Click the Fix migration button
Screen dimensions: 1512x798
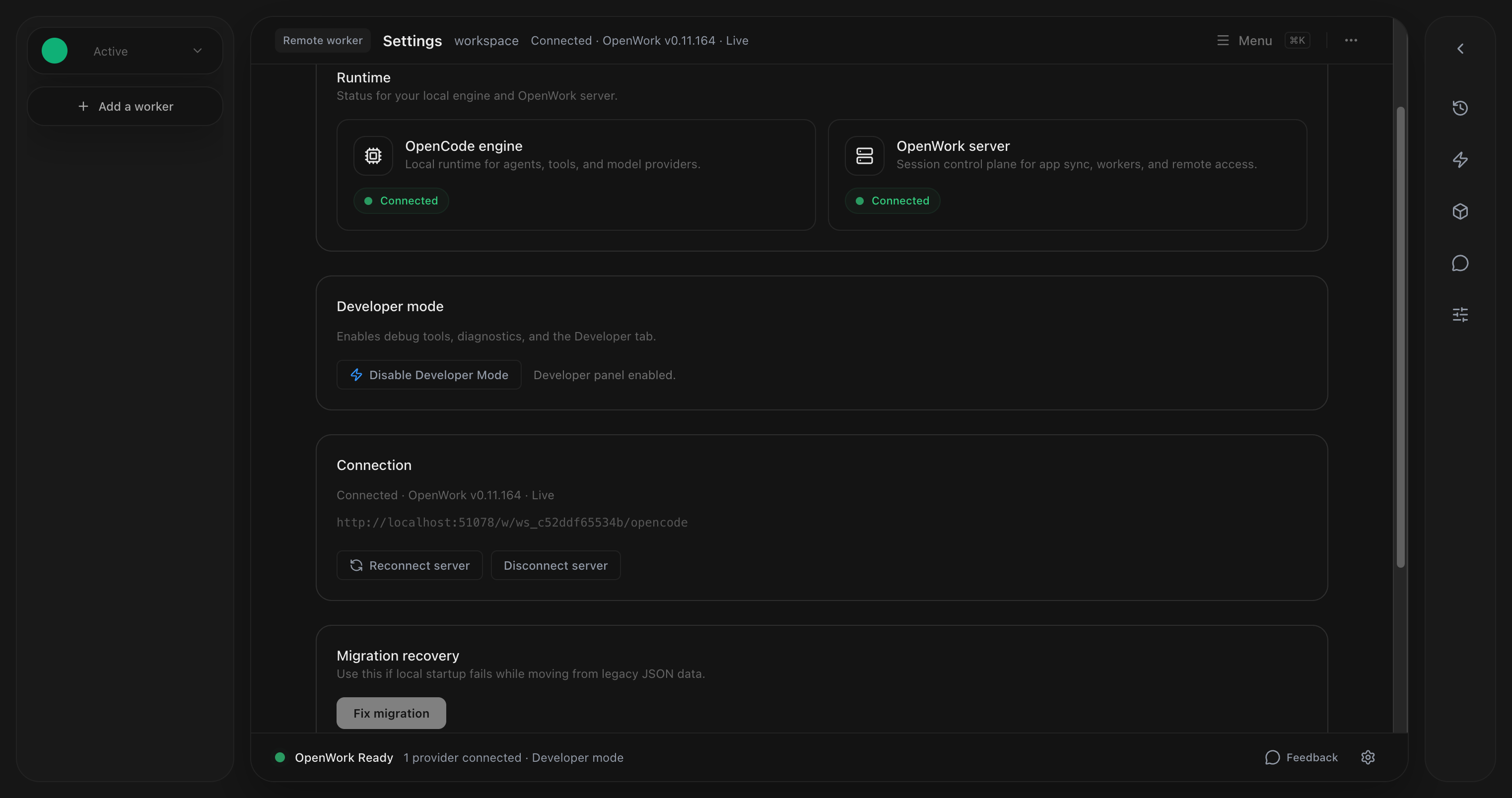point(391,713)
